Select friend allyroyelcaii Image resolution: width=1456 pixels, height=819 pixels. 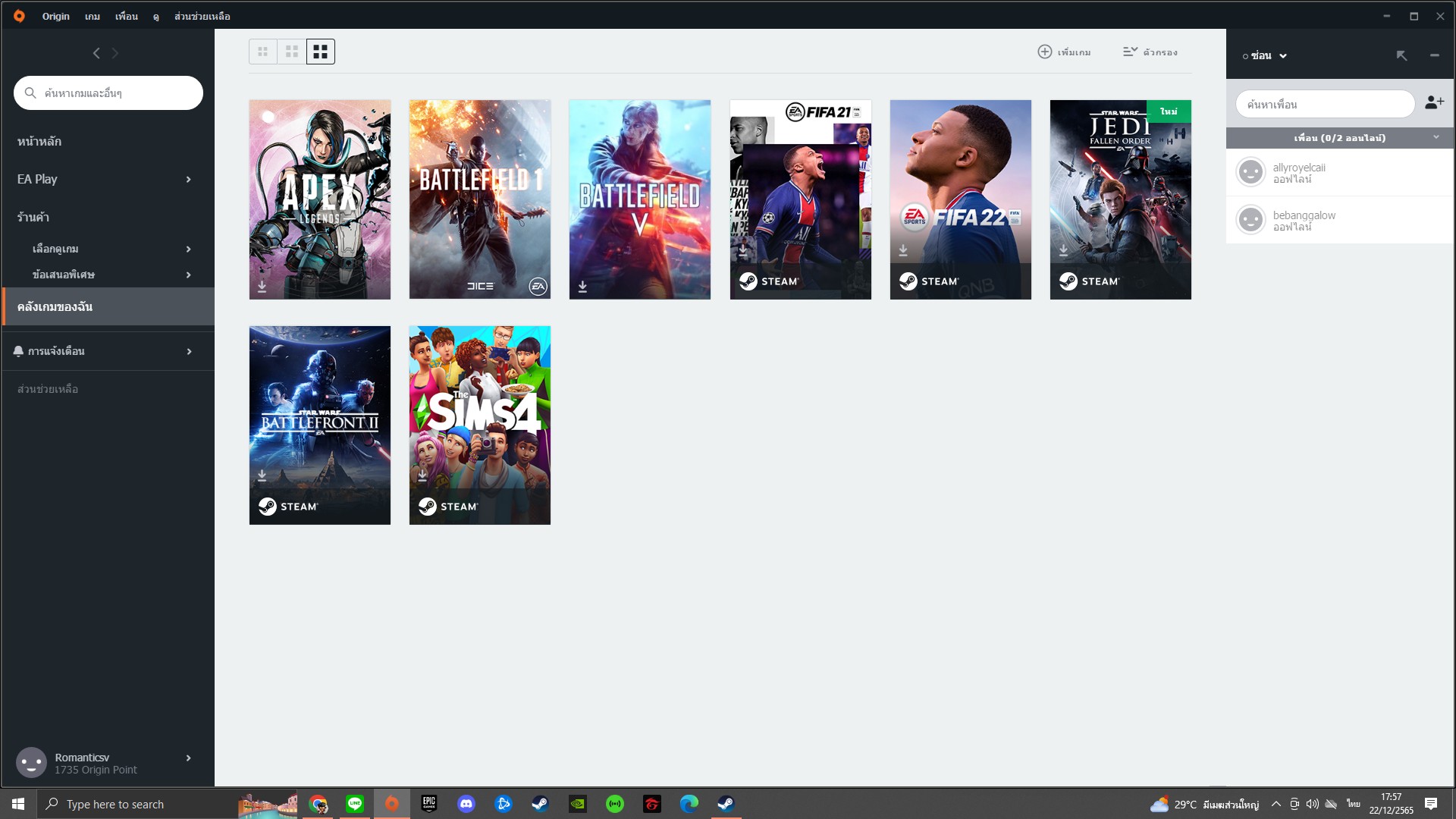coord(1340,172)
